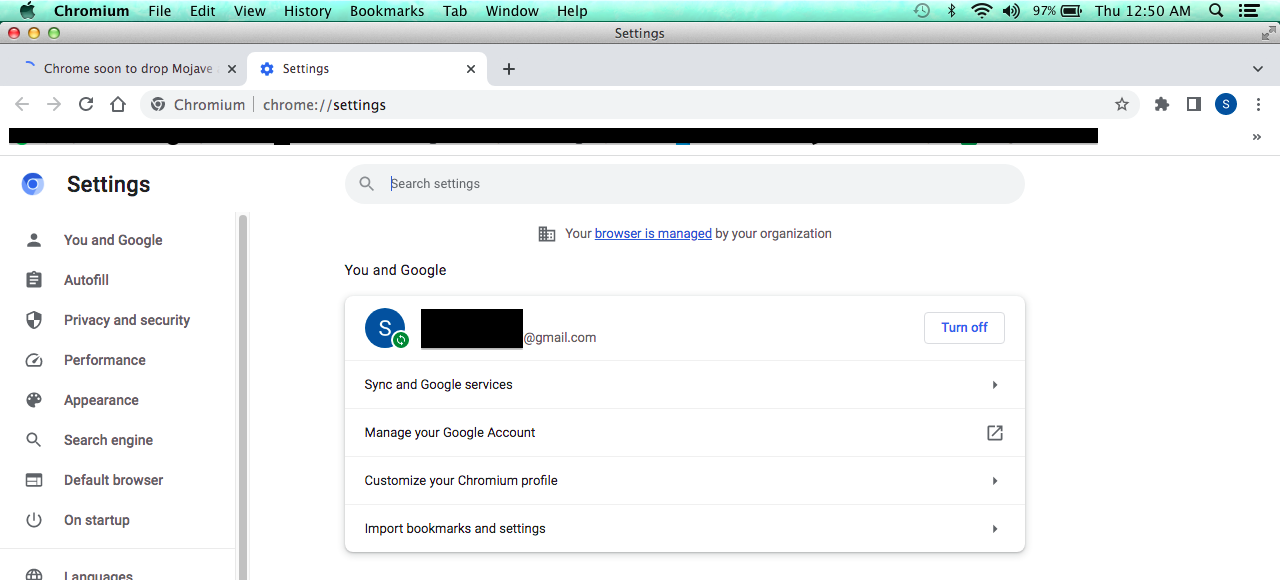Close the Chrome soon to drop Mojave tab
Viewport: 1280px width, 580px height.
(x=232, y=69)
